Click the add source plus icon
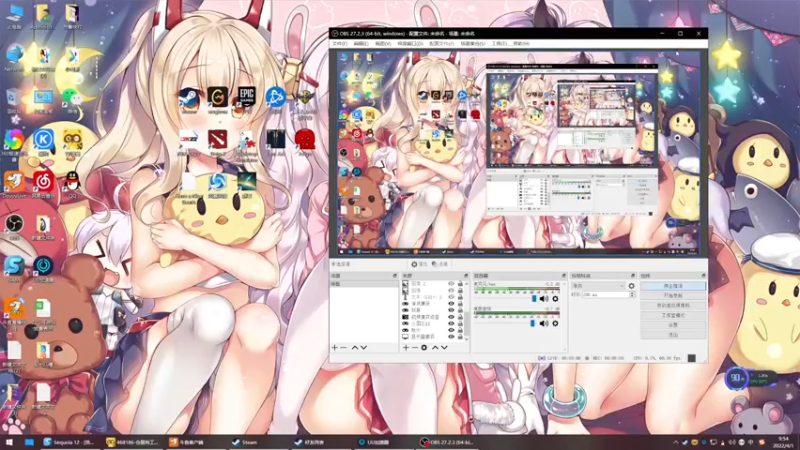Viewport: 800px width, 450px height. (405, 347)
